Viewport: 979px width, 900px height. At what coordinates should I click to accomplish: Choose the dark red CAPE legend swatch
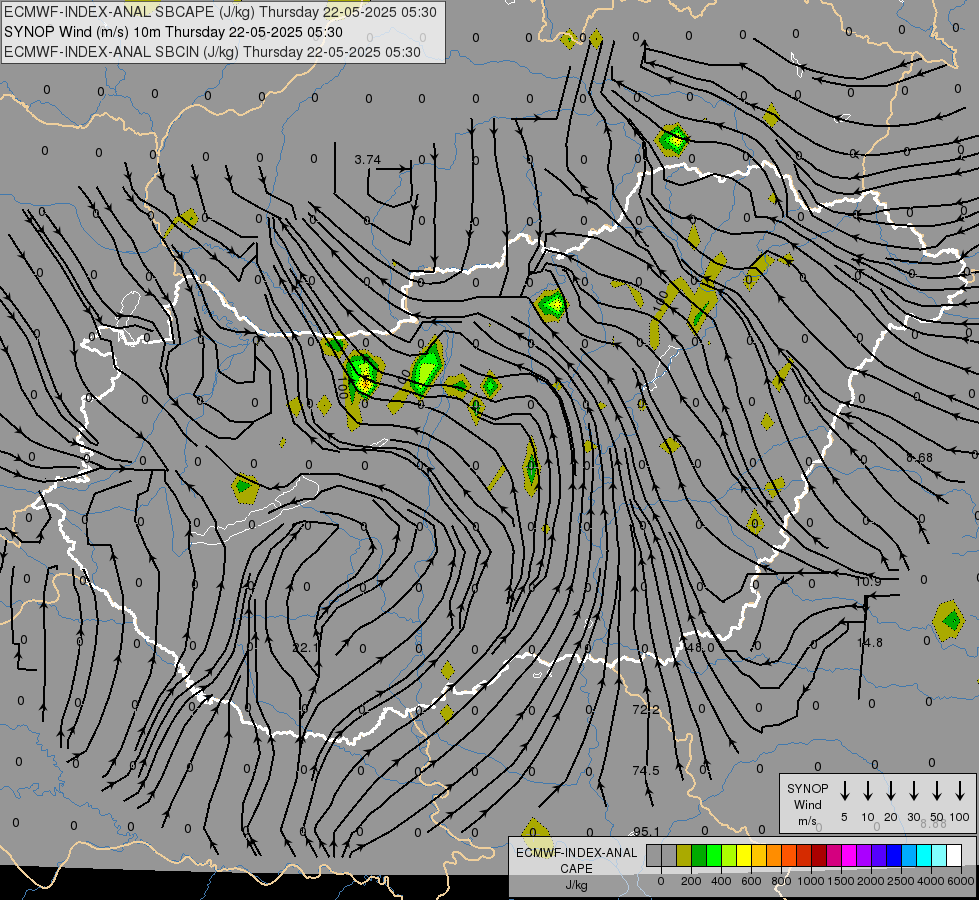click(819, 856)
